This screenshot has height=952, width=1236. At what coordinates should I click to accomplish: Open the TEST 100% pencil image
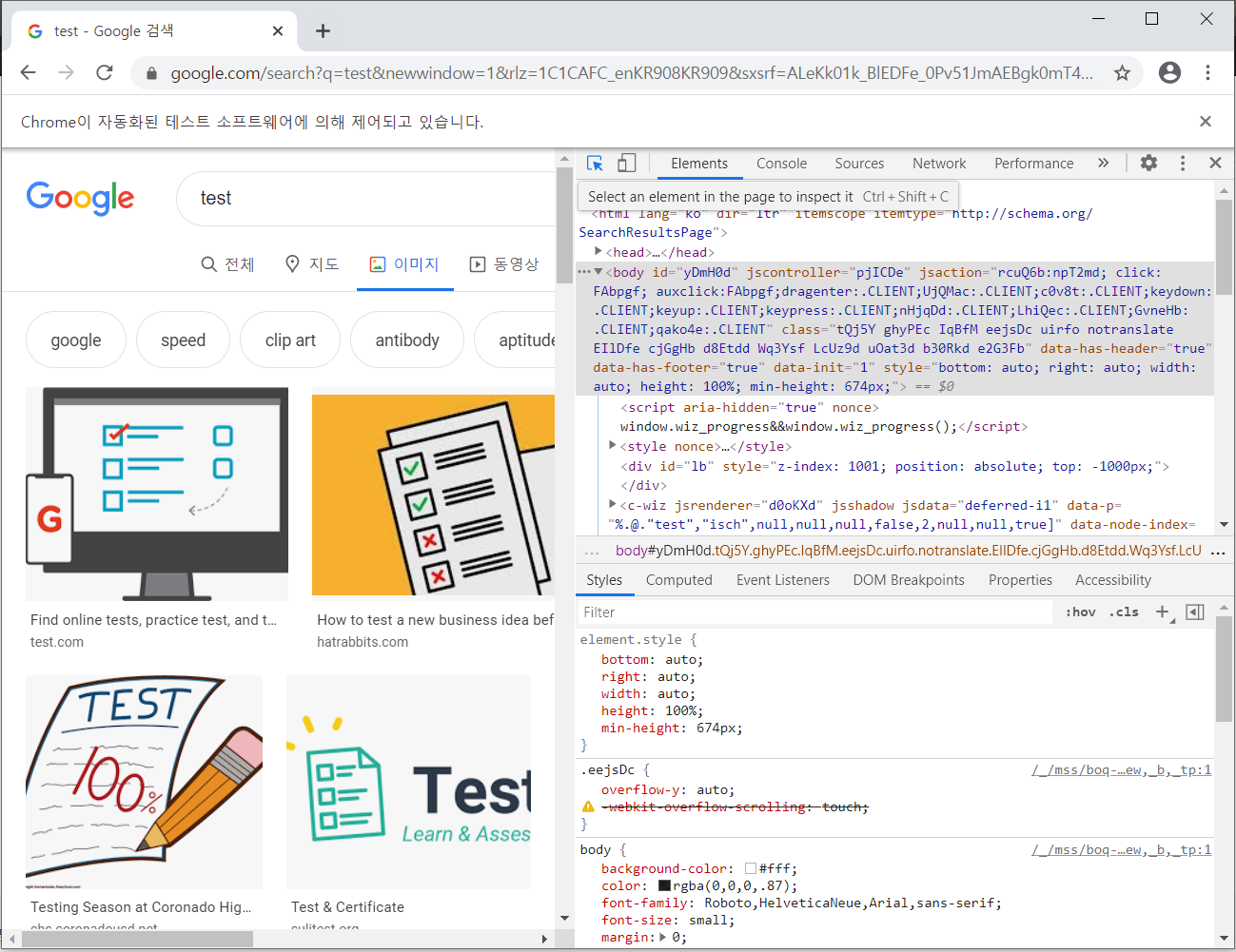click(x=144, y=782)
